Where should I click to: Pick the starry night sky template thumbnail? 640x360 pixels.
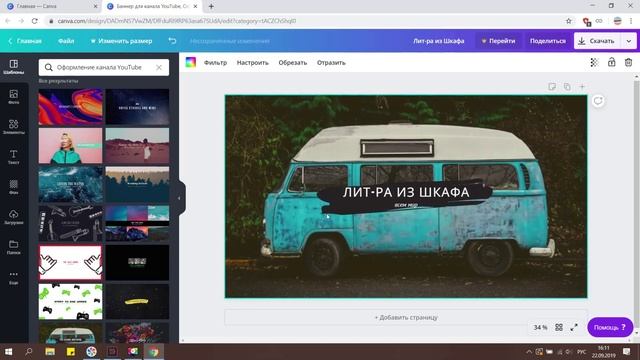coord(137,107)
